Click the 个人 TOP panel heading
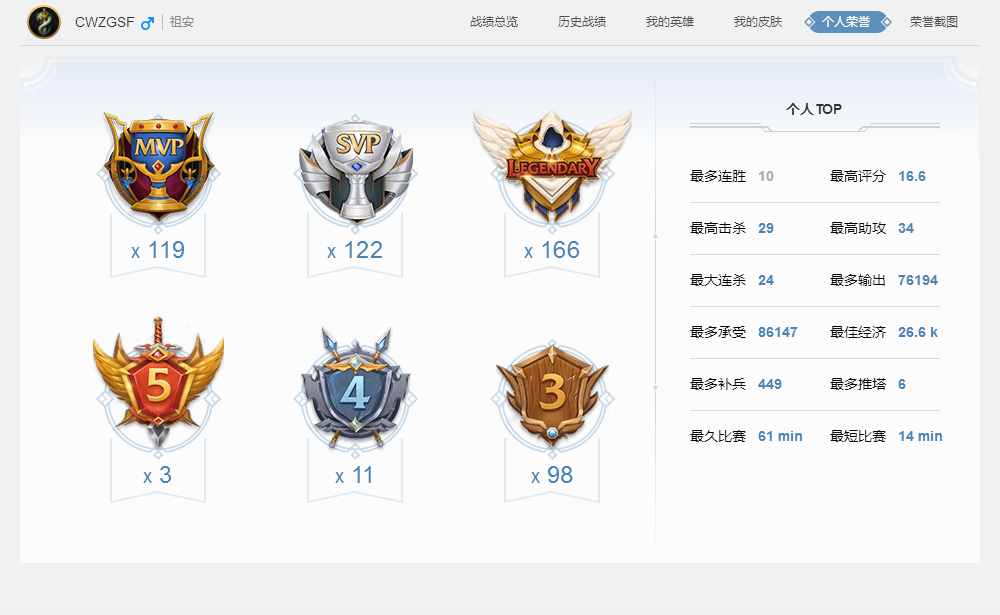Image resolution: width=1000 pixels, height=615 pixels. point(814,109)
